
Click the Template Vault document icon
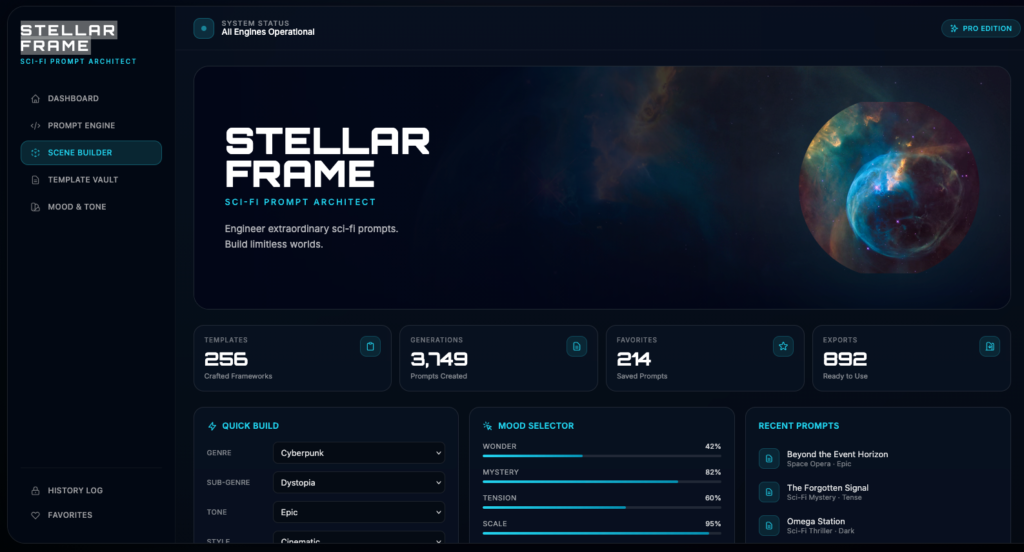click(x=35, y=180)
